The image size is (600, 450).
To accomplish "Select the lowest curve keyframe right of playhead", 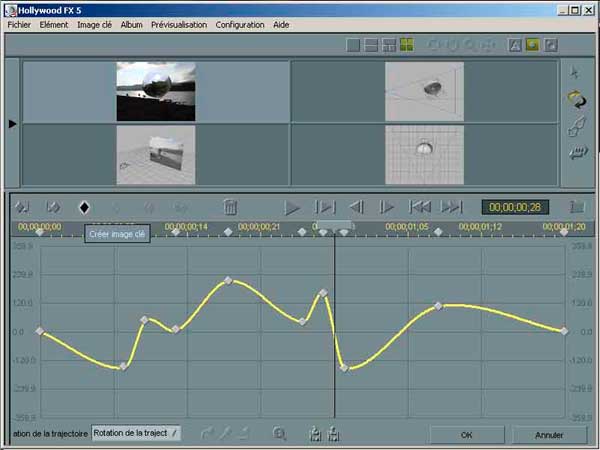I will tap(344, 368).
